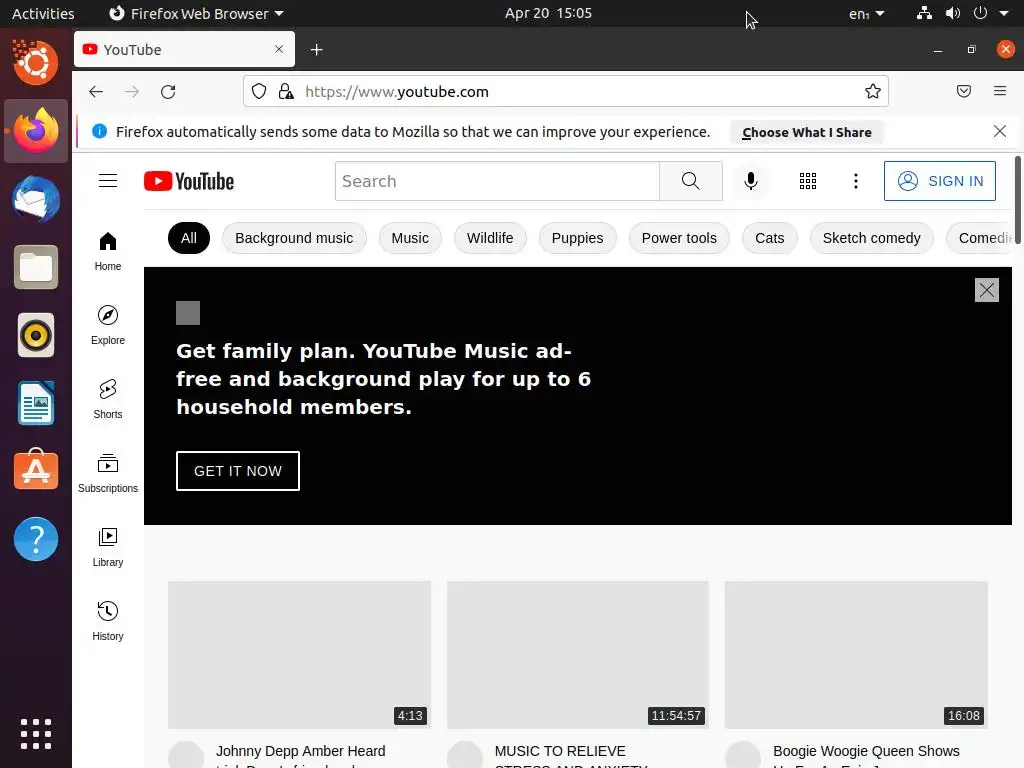Screen dimensions: 1024x768
Task: Open Files from Ubuntu dock
Action: (x=36, y=267)
